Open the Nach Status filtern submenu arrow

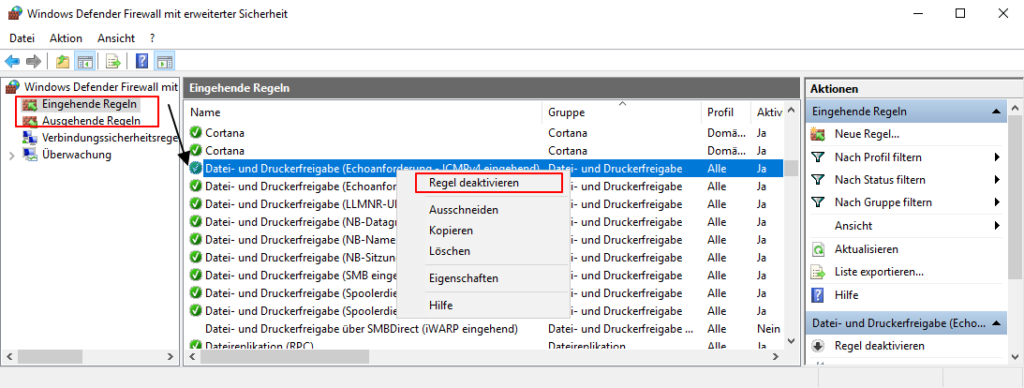pos(997,180)
